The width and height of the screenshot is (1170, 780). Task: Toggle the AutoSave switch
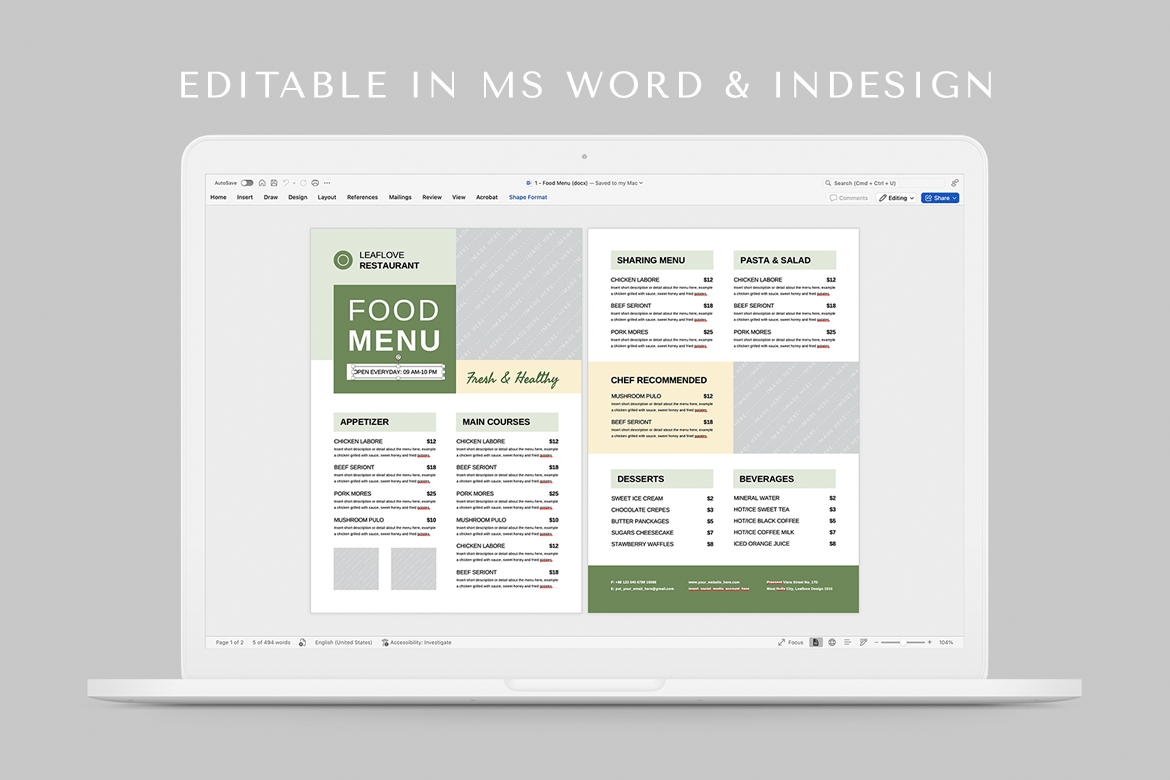[x=247, y=183]
